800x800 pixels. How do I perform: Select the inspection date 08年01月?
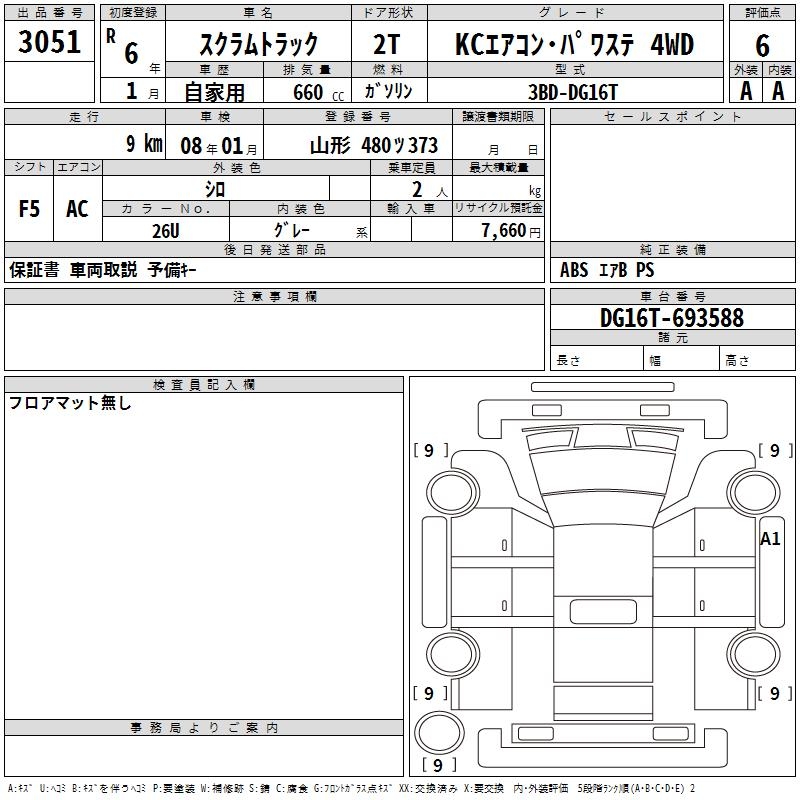coord(219,146)
